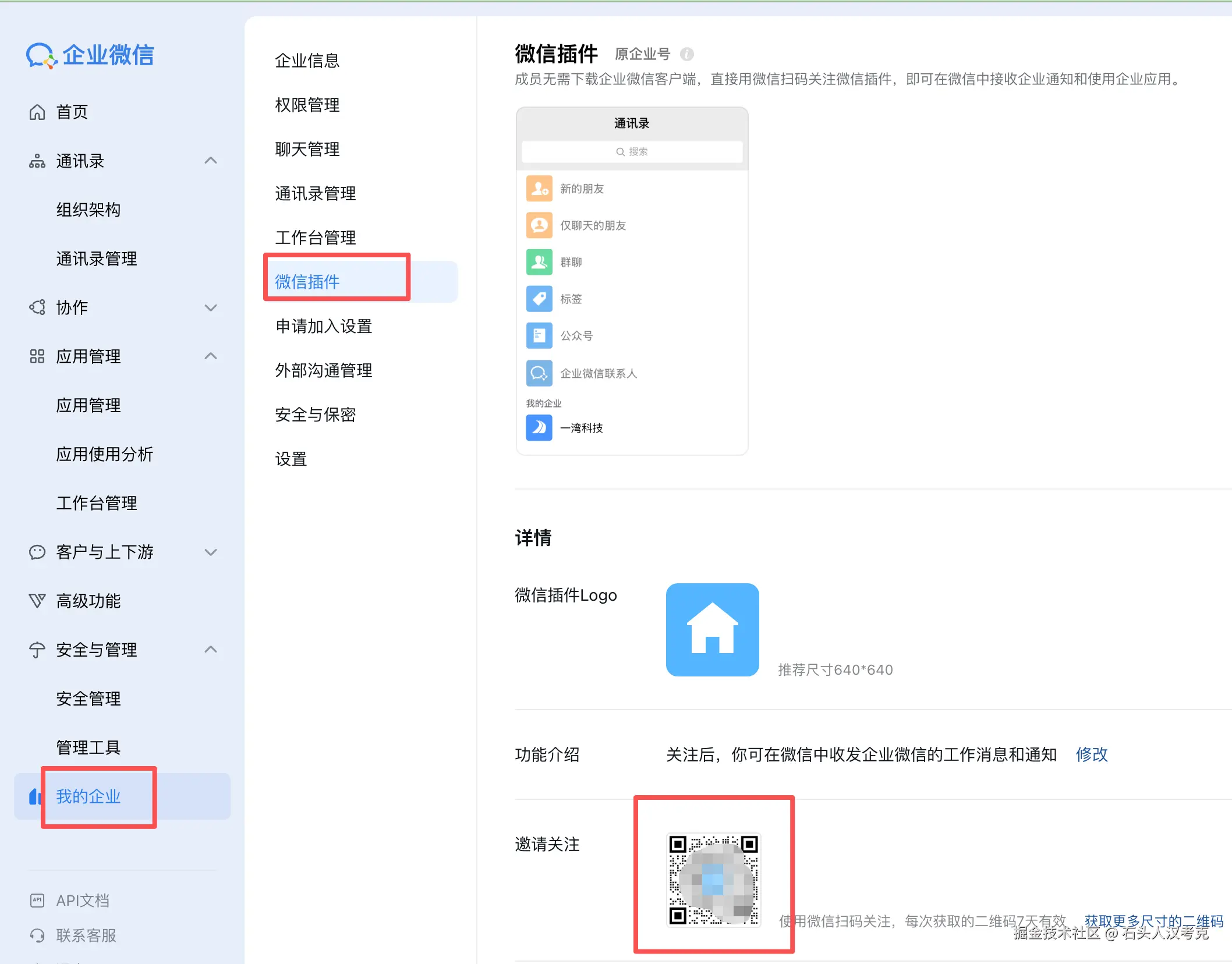The image size is (1232, 964).
Task: Expand the 协作 sidebar section
Action: point(211,307)
